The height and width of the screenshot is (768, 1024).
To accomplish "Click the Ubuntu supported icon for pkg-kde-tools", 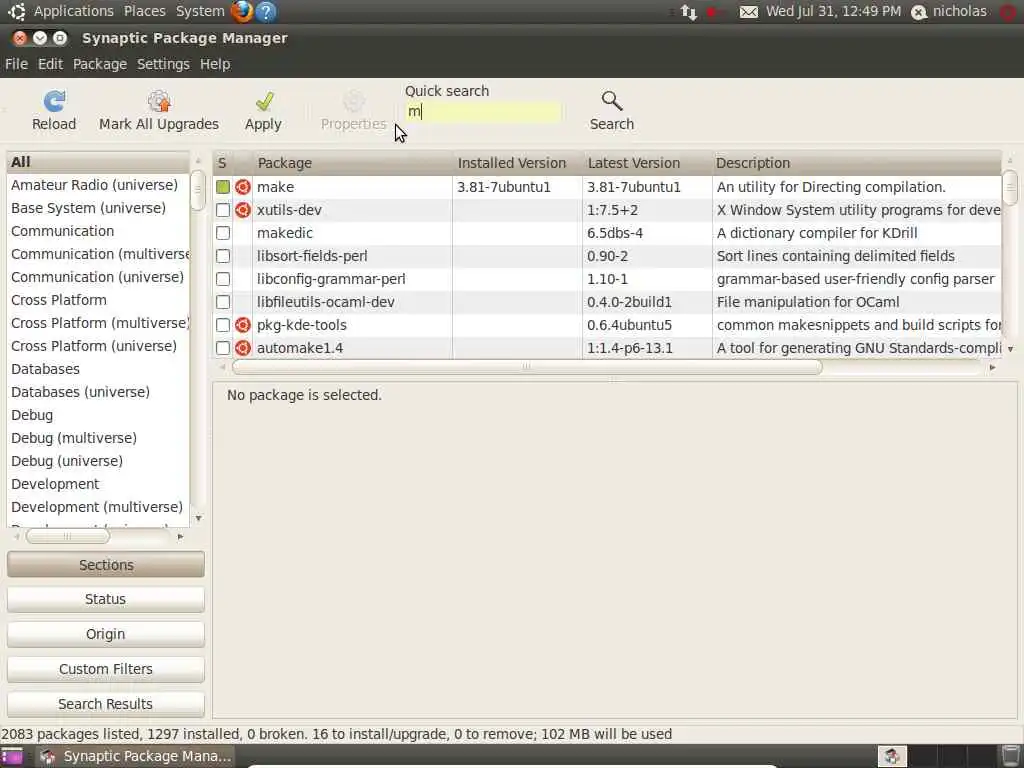I will (243, 325).
